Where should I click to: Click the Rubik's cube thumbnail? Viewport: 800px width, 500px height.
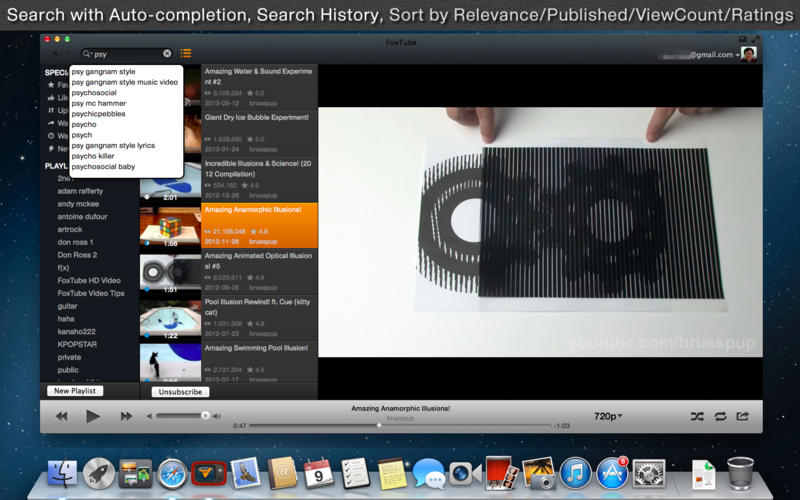170,227
